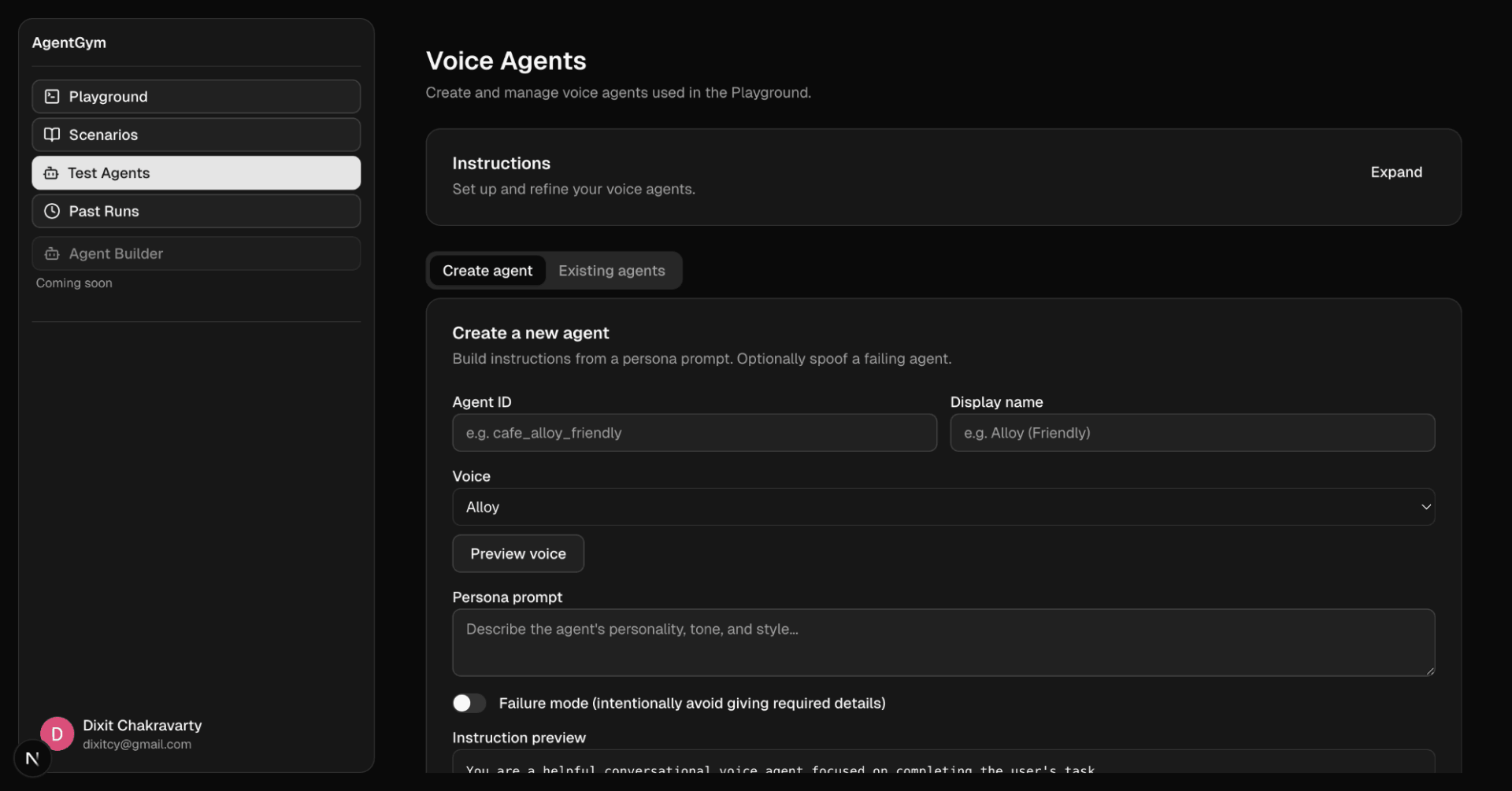The height and width of the screenshot is (791, 1512).
Task: Click the Persona prompt resize handle
Action: [1429, 671]
